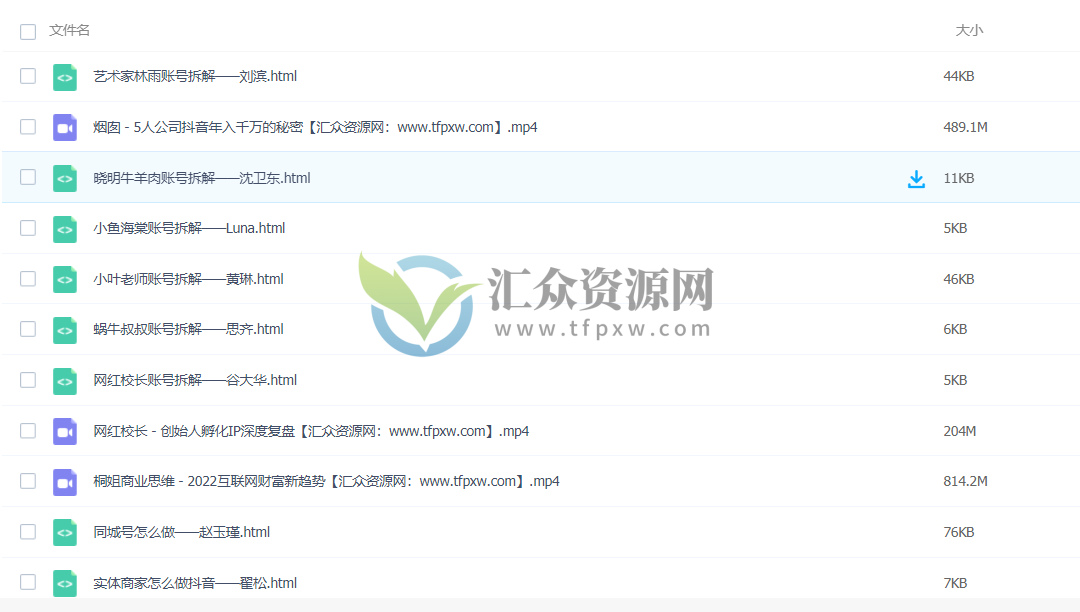
Task: Click the download icon on 晓明牛羊肉 row
Action: 916,178
